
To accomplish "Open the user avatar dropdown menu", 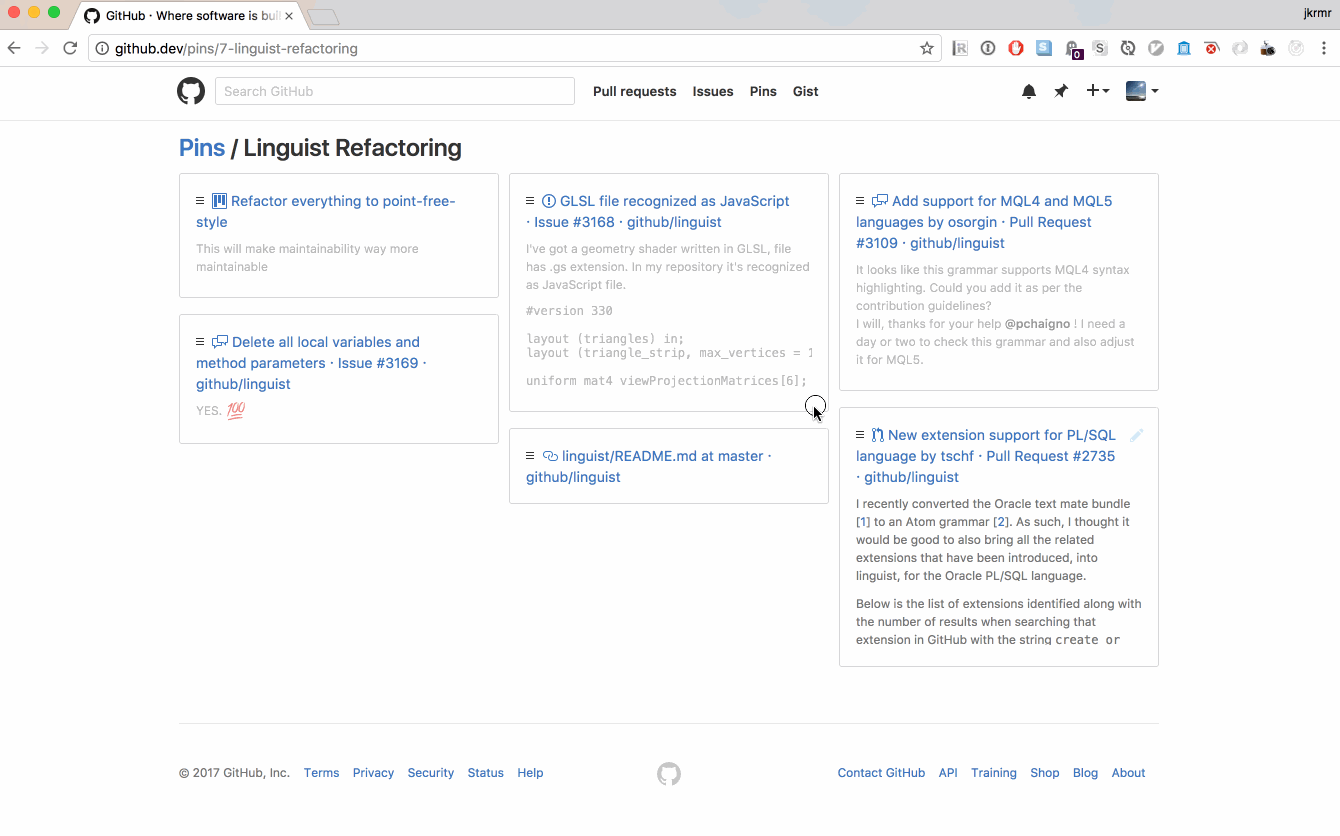I will coord(1142,91).
